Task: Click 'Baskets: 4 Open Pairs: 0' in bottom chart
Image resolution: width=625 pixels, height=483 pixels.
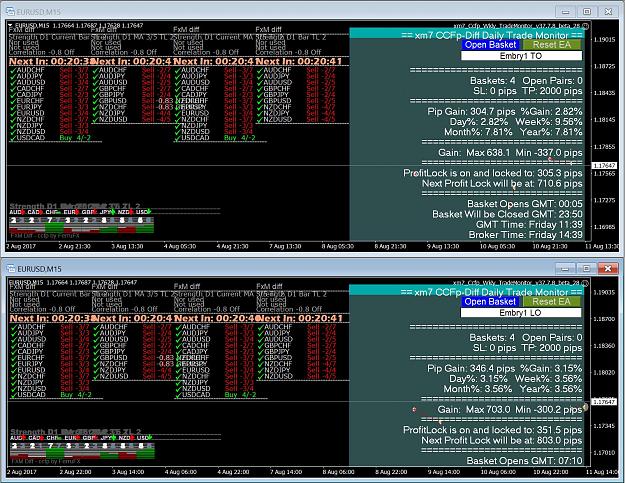Action: point(526,338)
